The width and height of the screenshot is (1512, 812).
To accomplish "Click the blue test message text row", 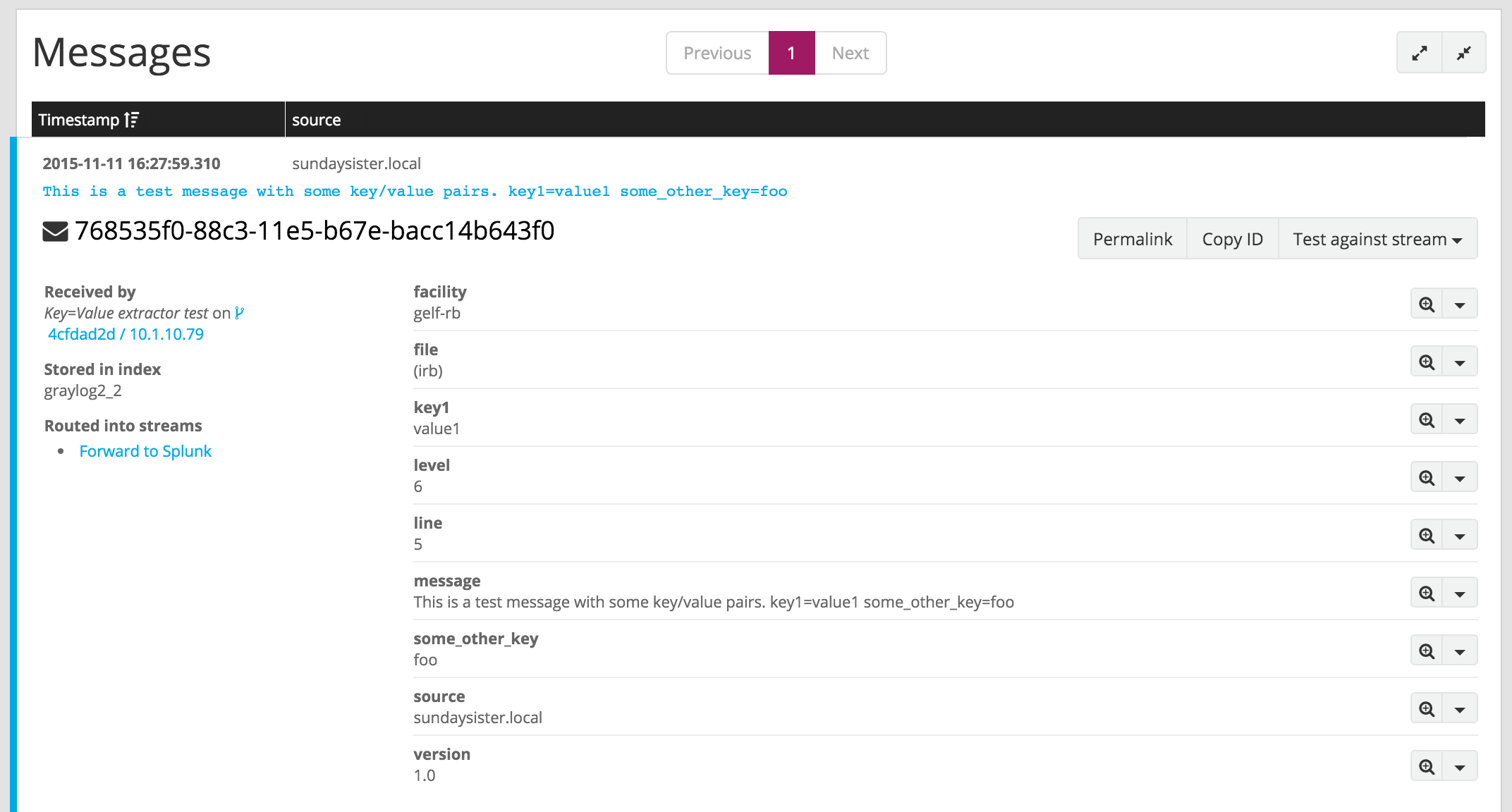I will click(x=415, y=192).
